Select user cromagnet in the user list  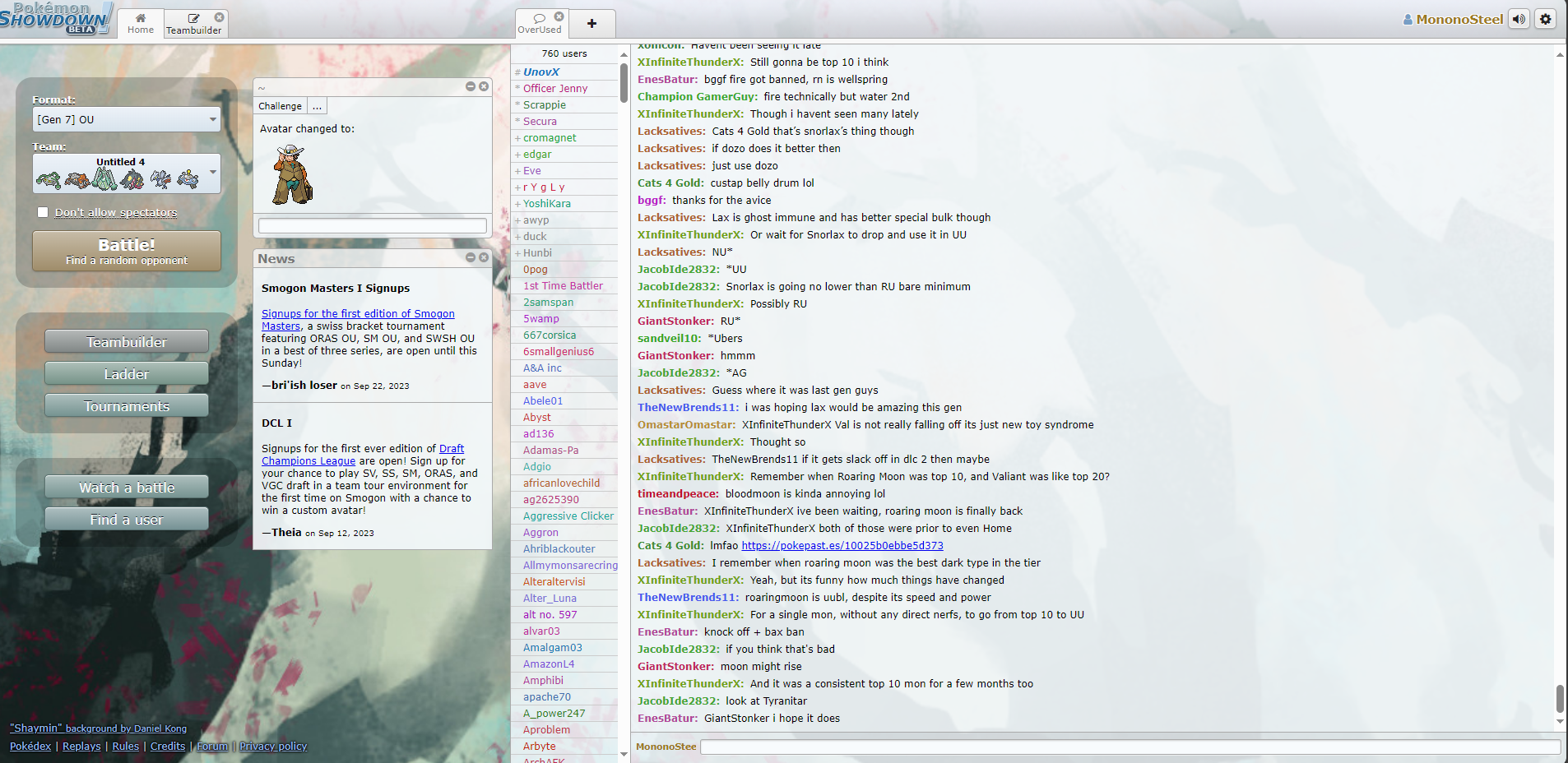coord(564,137)
